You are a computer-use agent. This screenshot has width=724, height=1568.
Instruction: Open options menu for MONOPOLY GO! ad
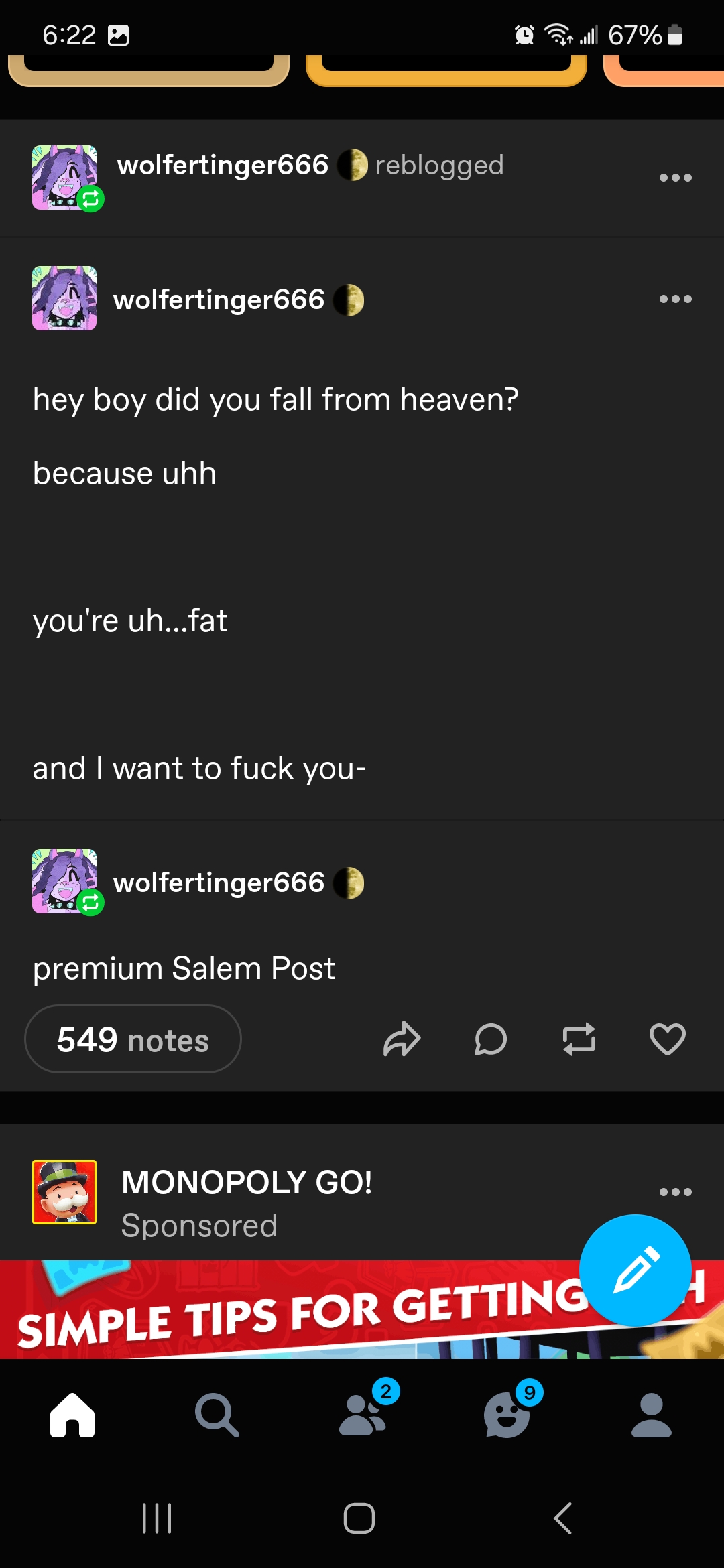tap(675, 1192)
